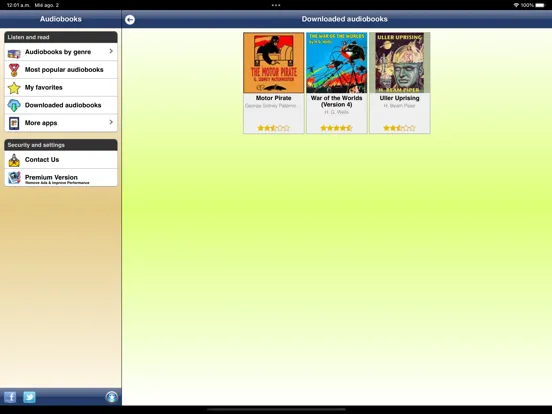
Task: Open the Facebook share icon
Action: coord(10,397)
